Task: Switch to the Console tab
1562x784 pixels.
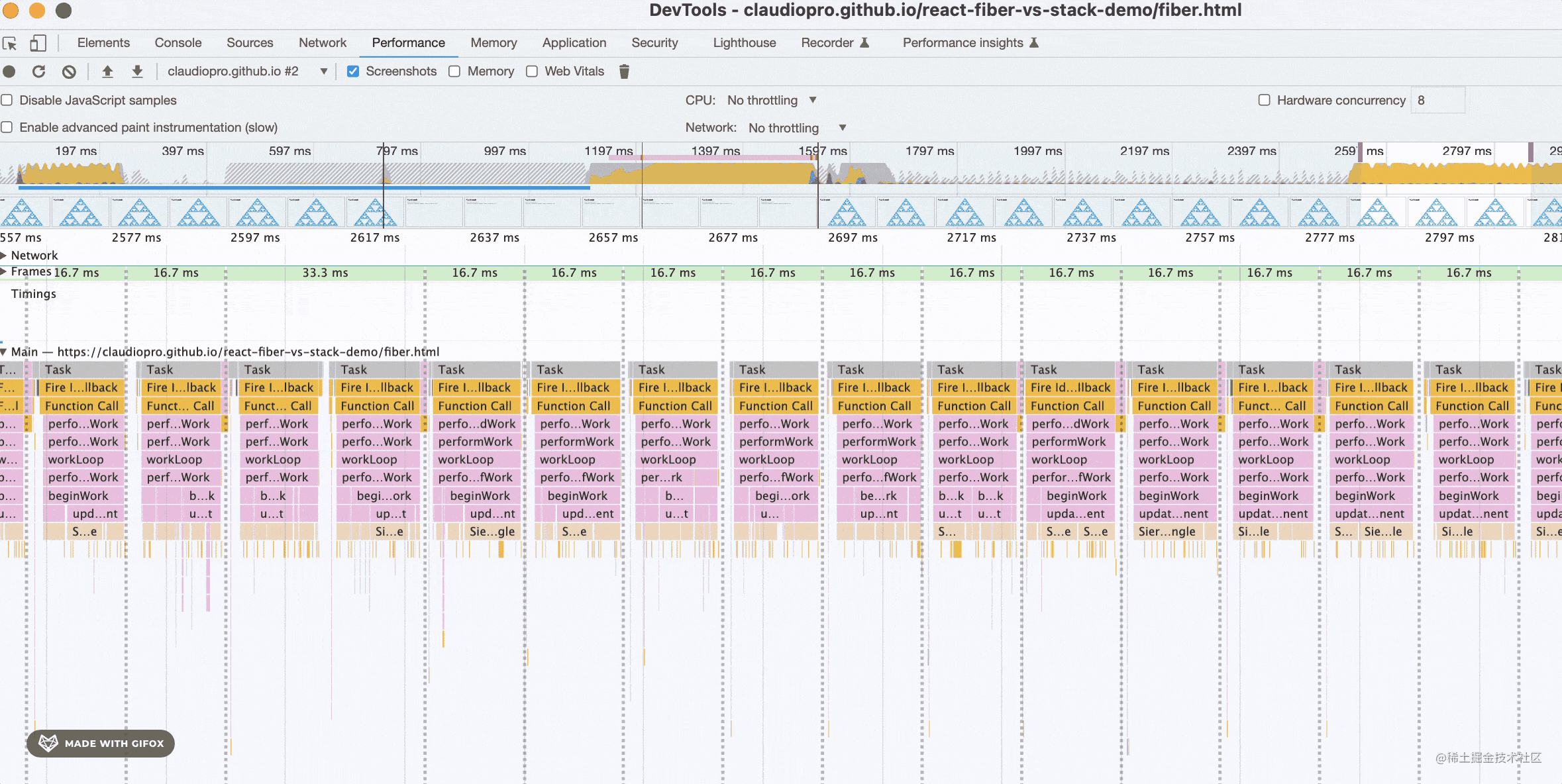Action: [x=178, y=43]
